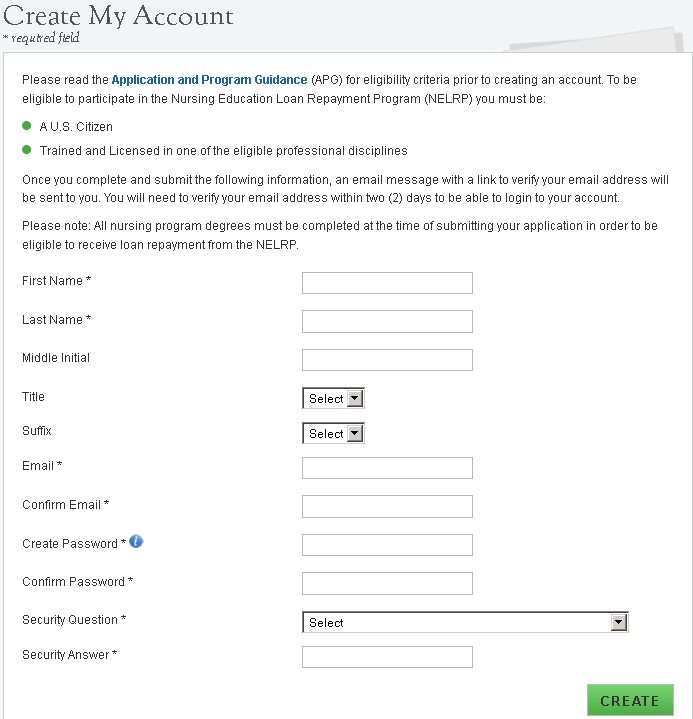Image resolution: width=693 pixels, height=719 pixels.
Task: Select the Security Answer text box
Action: point(387,657)
